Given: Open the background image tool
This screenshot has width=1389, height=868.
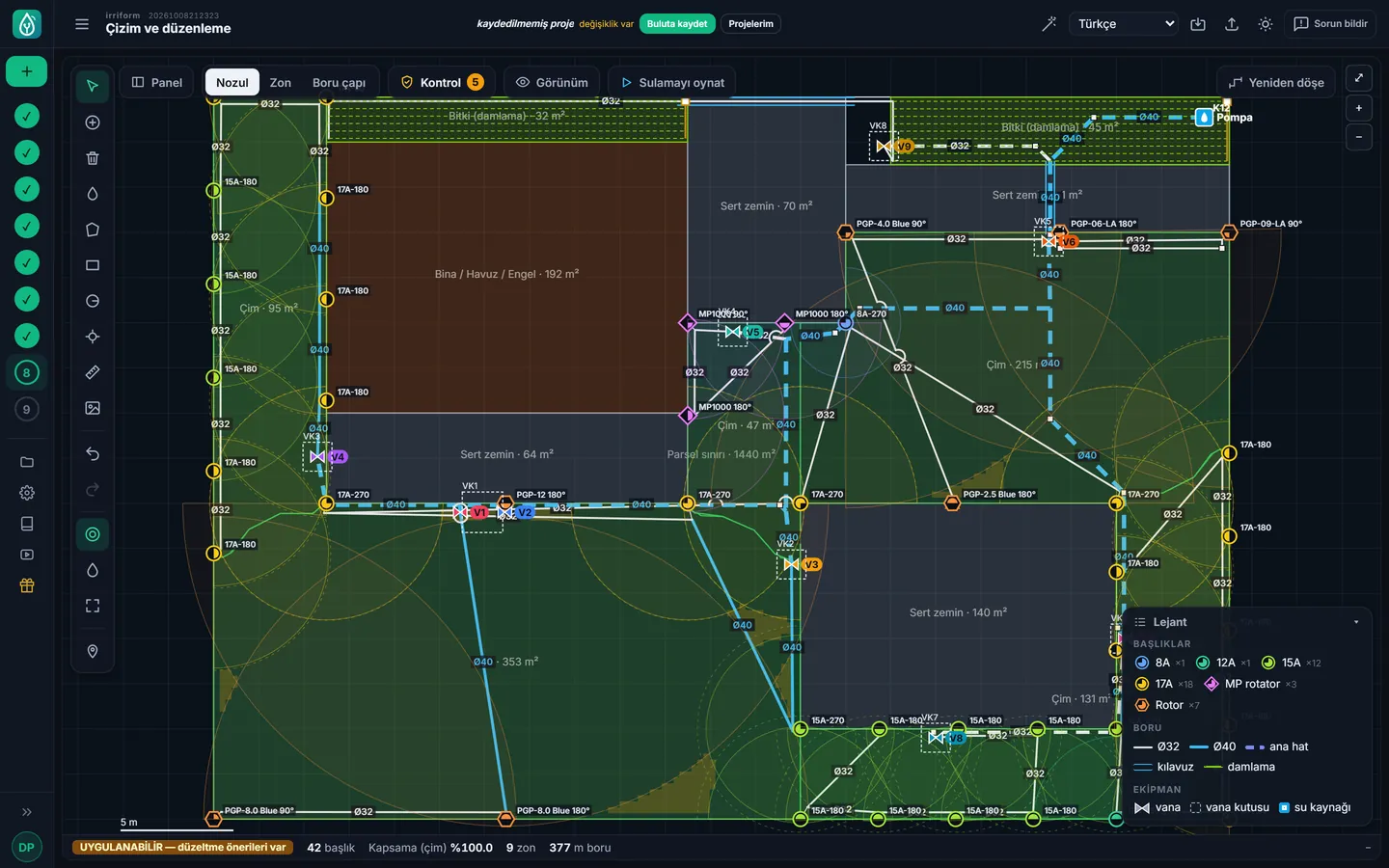Looking at the screenshot, I should (x=93, y=408).
